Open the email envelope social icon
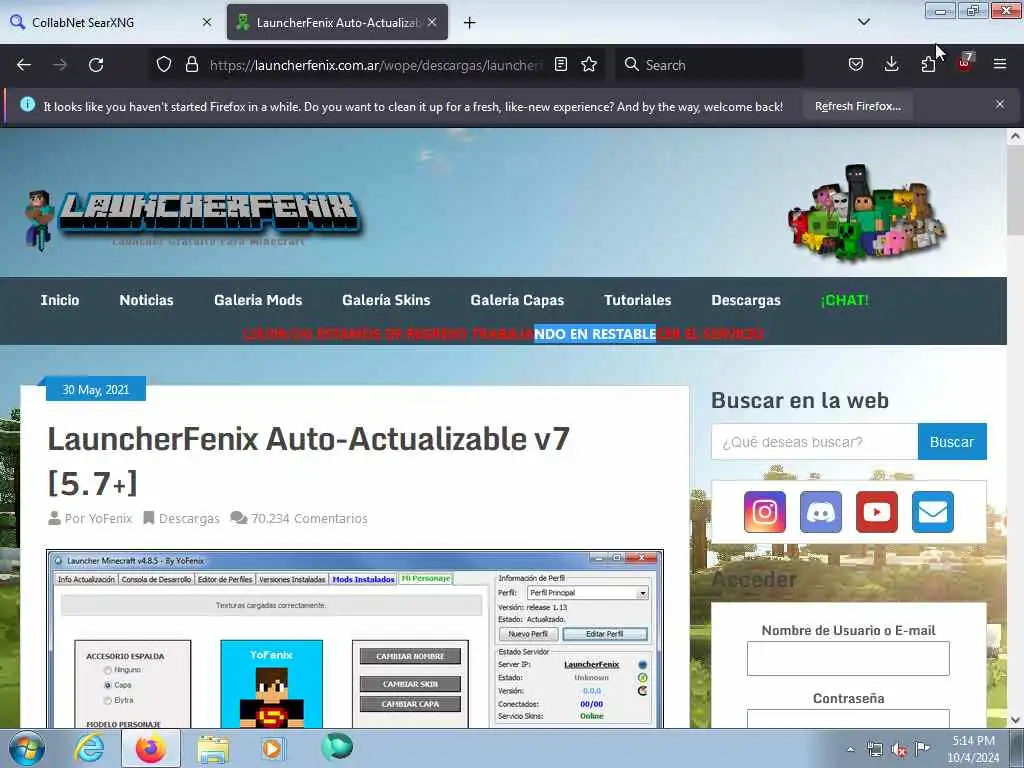Screen dimensions: 1024x768 coord(933,512)
